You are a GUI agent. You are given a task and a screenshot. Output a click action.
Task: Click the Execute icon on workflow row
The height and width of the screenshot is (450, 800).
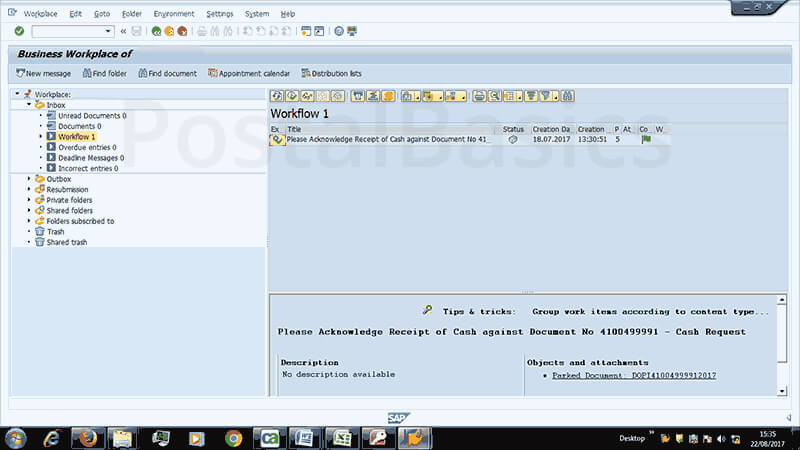coord(276,140)
